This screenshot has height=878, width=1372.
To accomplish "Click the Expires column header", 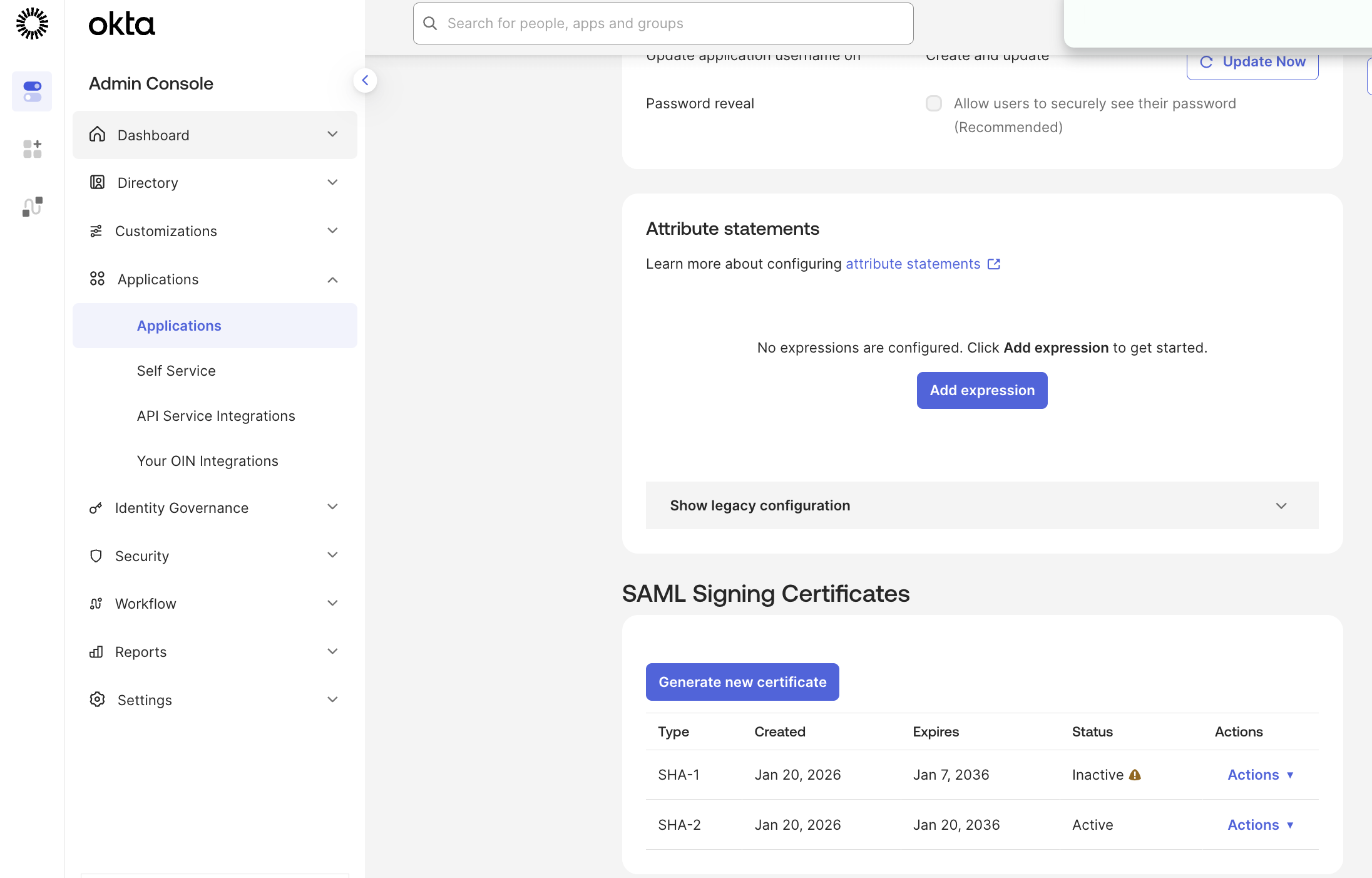I will point(936,732).
